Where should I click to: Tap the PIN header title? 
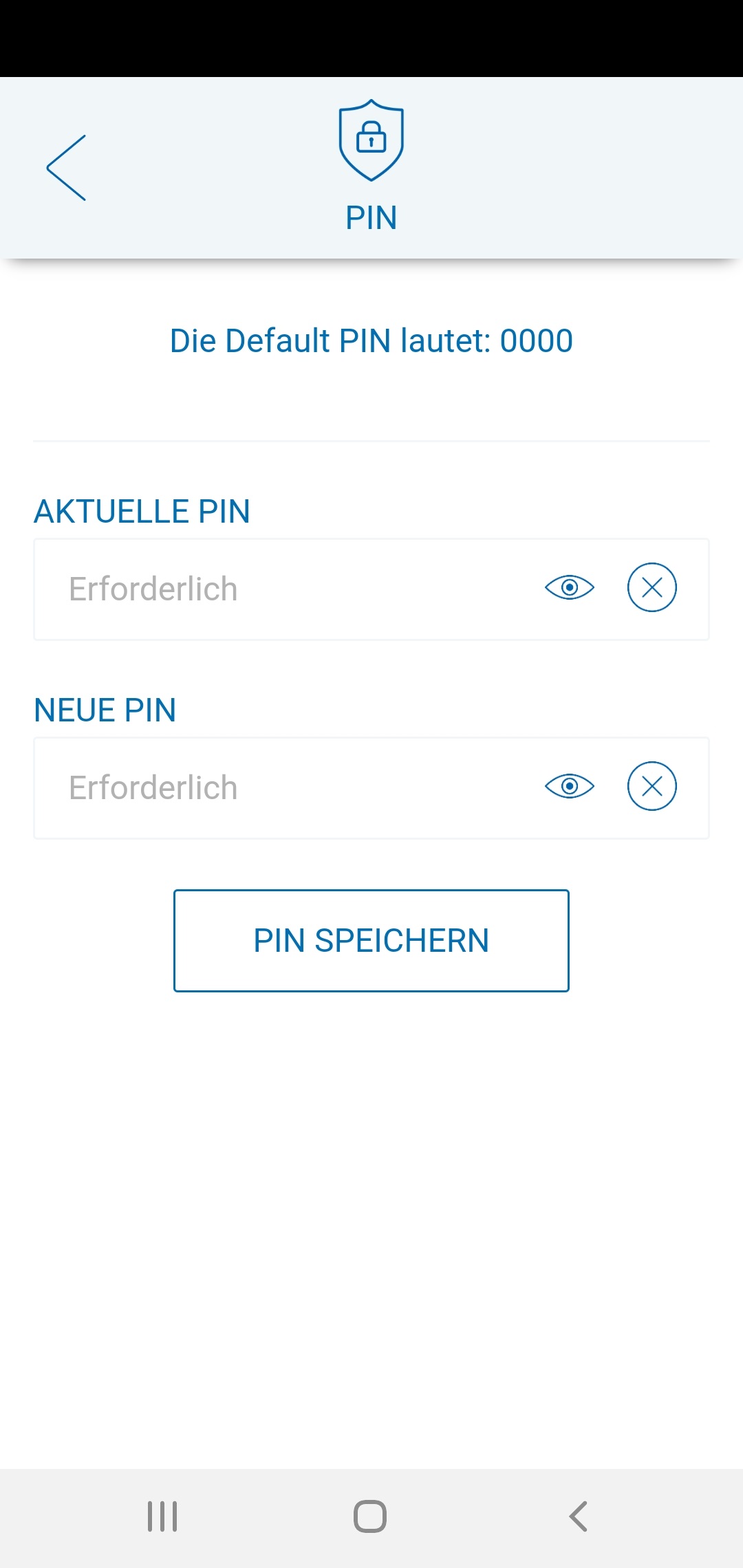tap(371, 218)
